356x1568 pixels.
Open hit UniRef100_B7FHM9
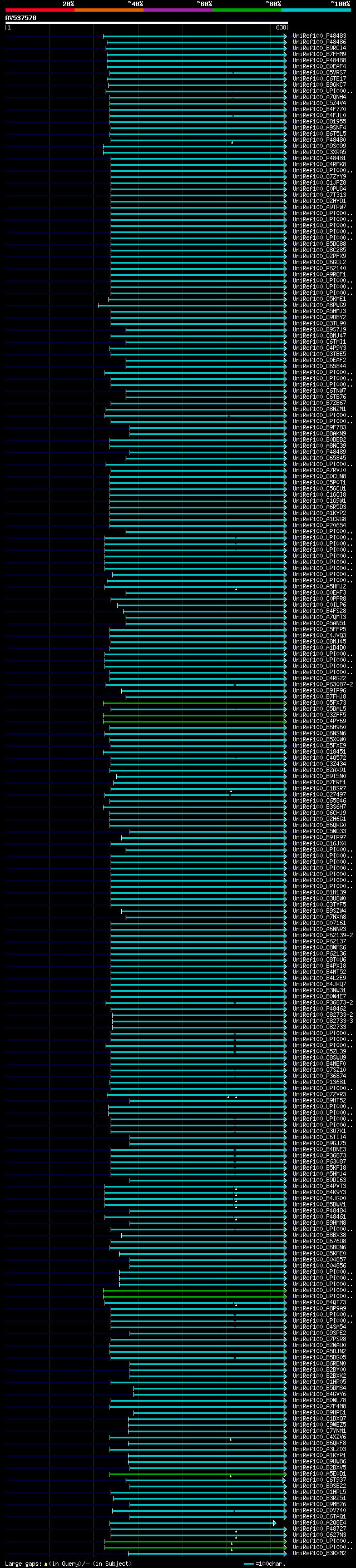(319, 54)
